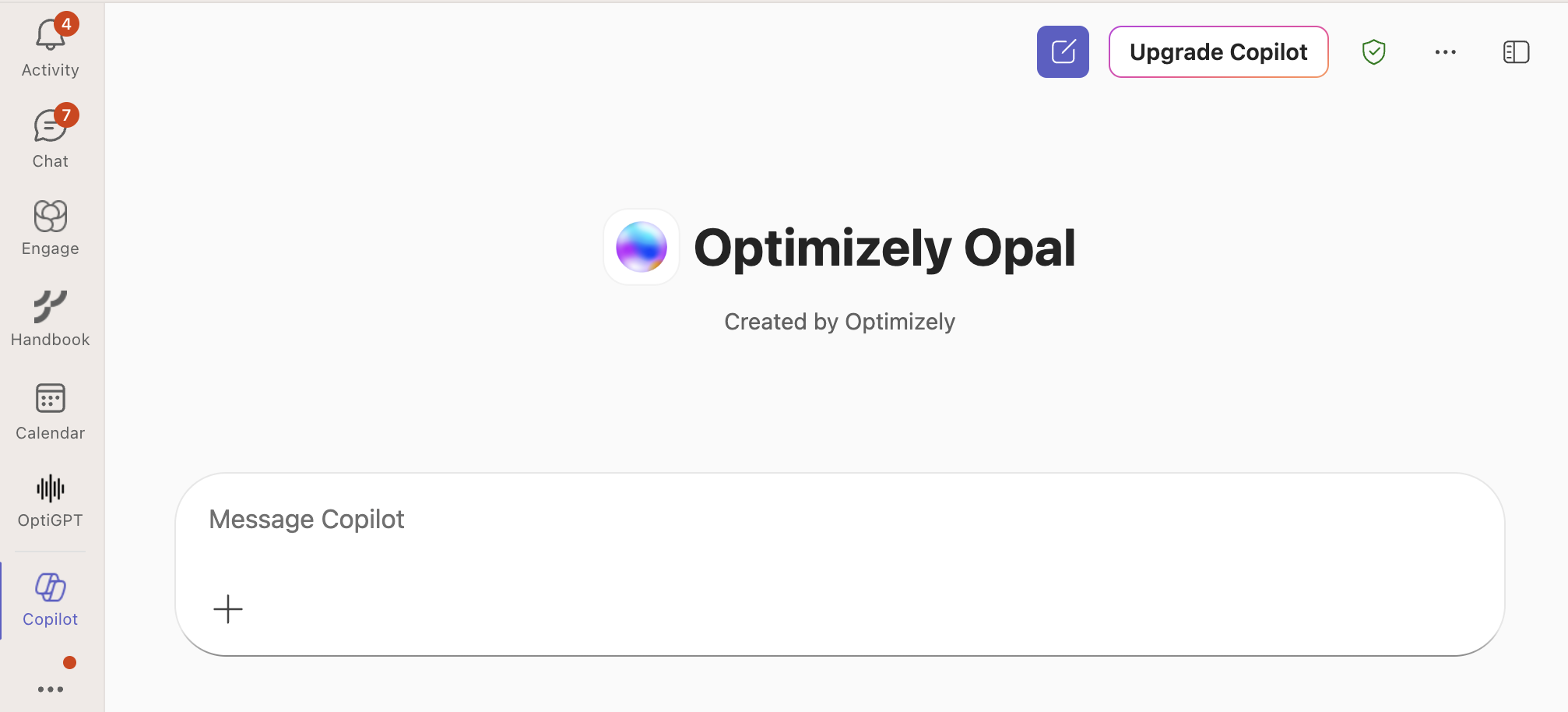Toggle the right side panel open

1516,51
